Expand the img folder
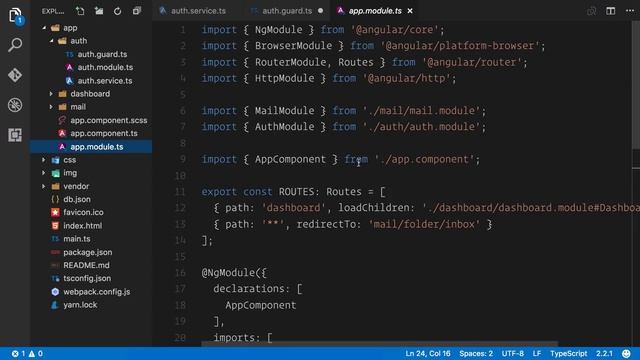The image size is (640, 360). pos(44,173)
